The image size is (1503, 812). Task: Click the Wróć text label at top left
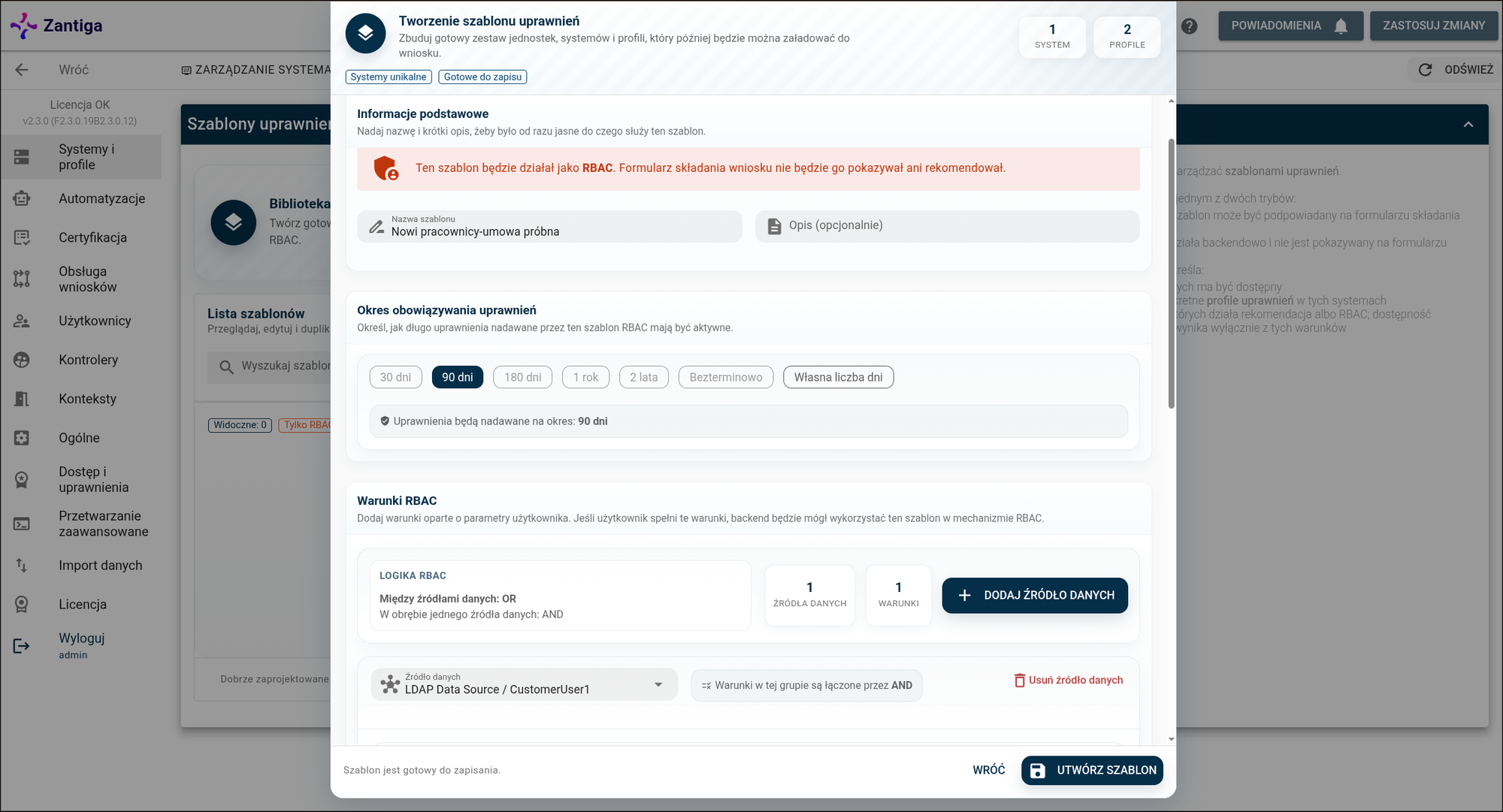pos(74,70)
